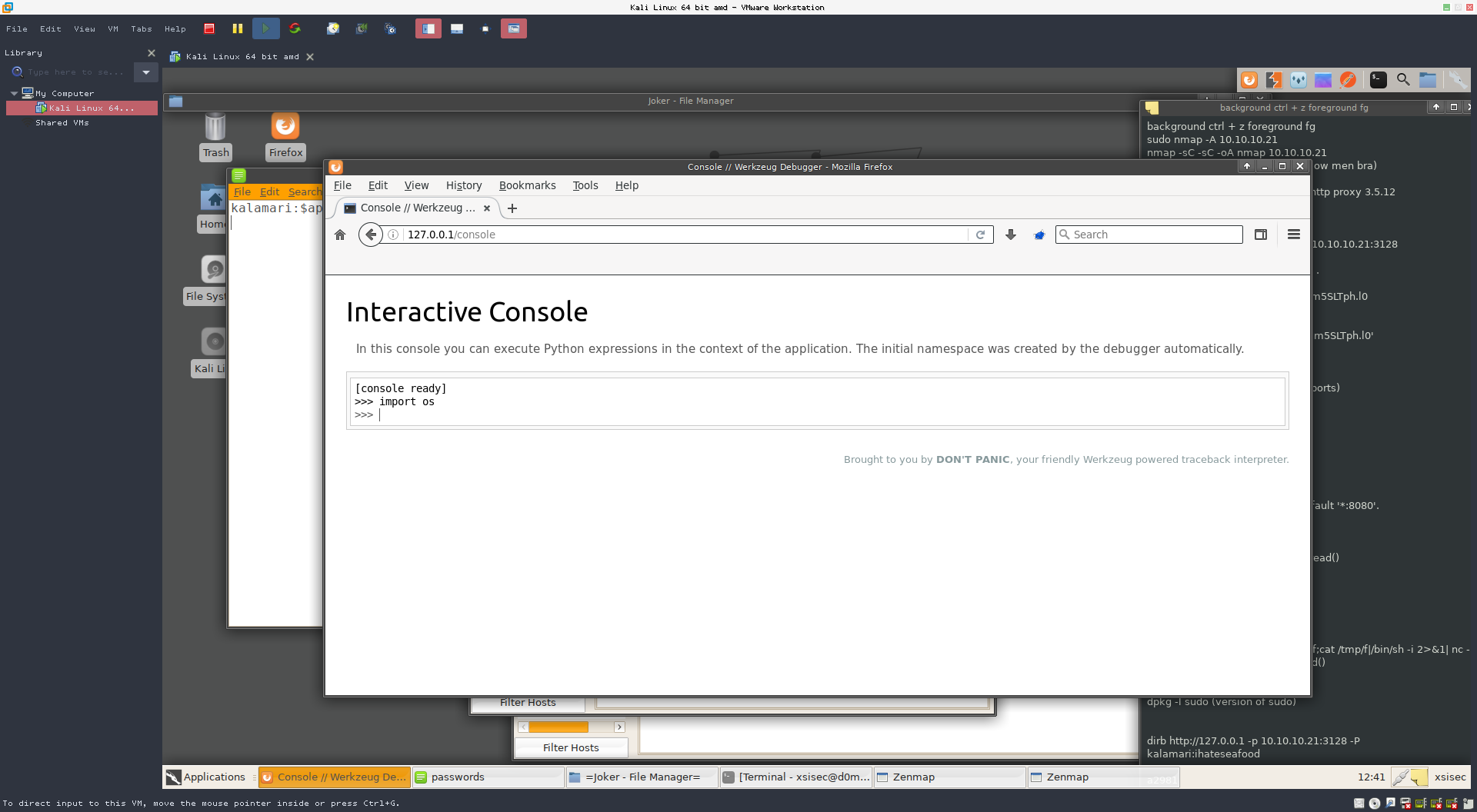Viewport: 1477px width, 812px height.
Task: Stop the VM with the red power-off icon
Action: click(x=209, y=28)
